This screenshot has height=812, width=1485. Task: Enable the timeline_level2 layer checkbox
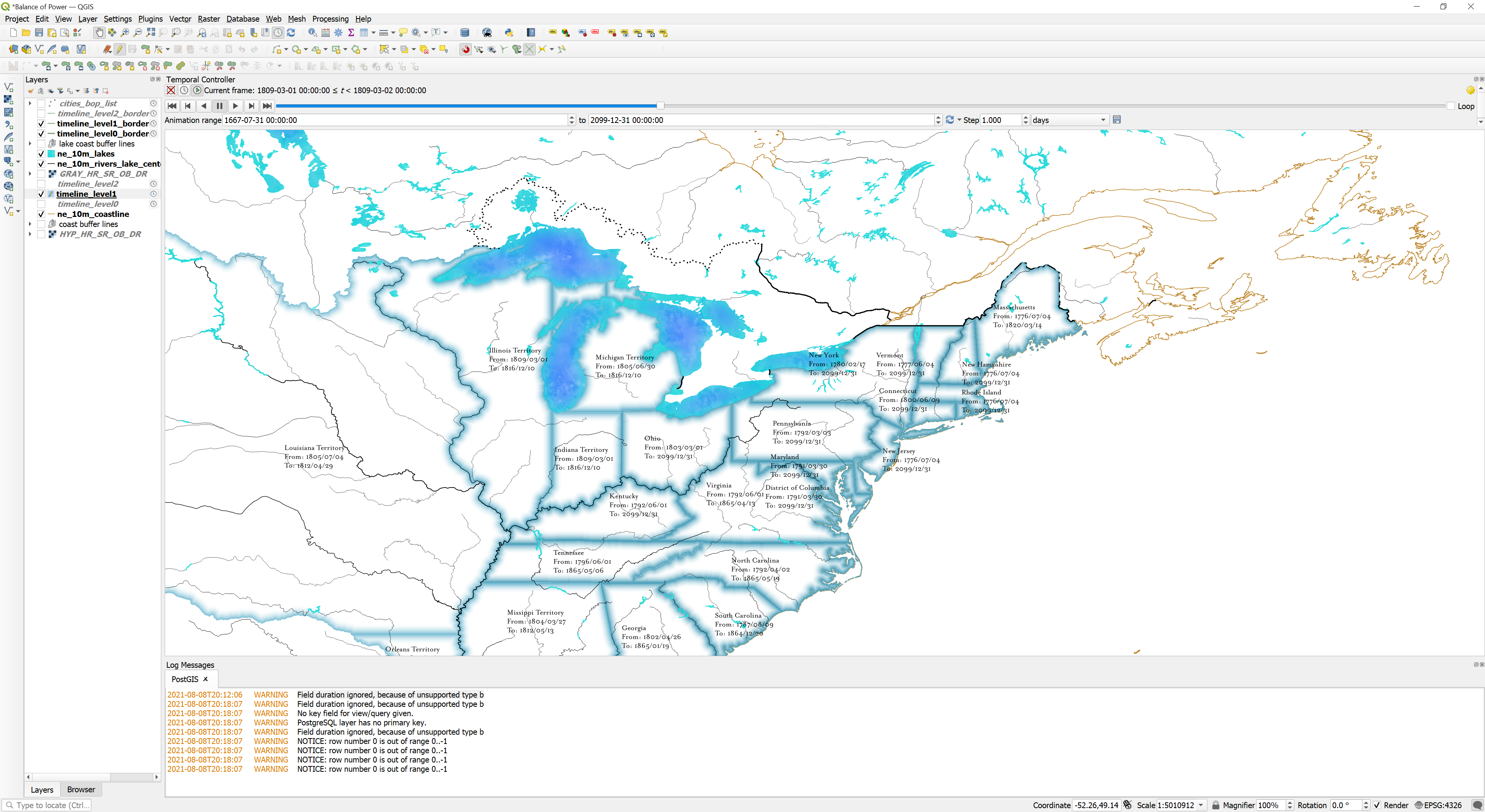click(x=41, y=184)
